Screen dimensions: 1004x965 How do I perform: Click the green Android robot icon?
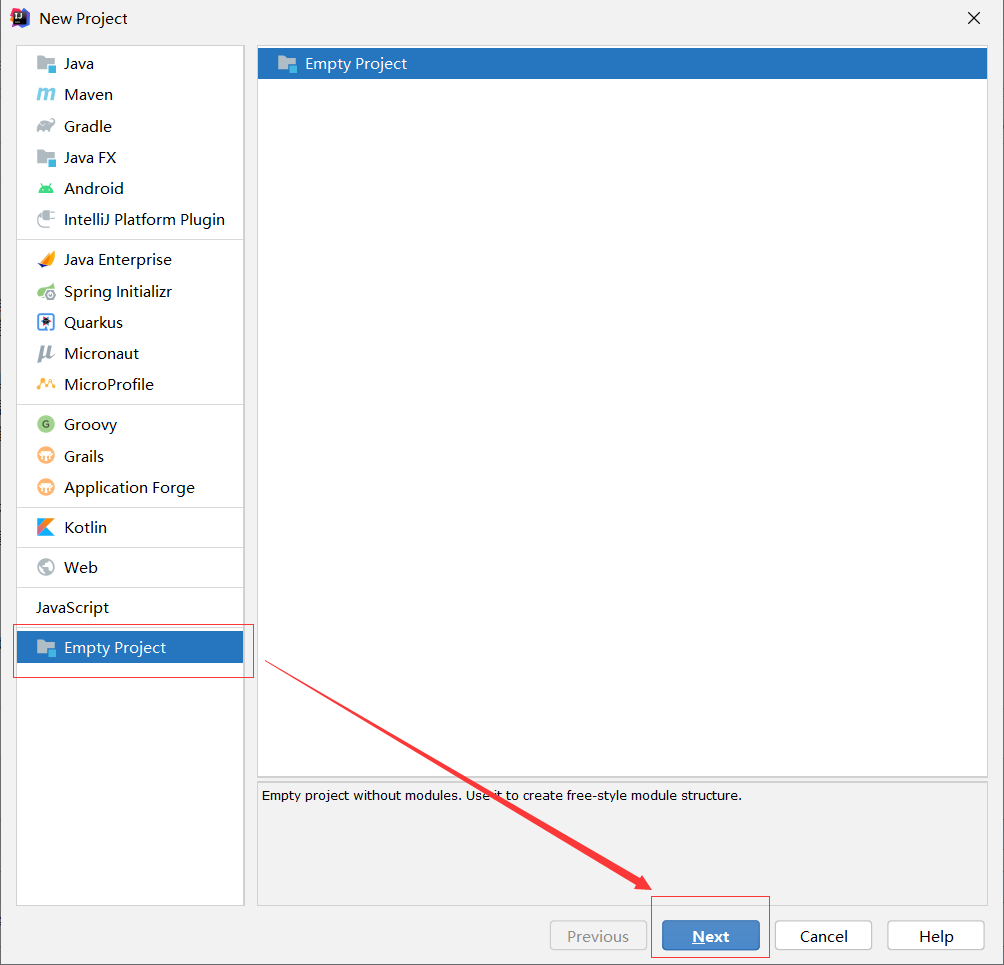(46, 188)
